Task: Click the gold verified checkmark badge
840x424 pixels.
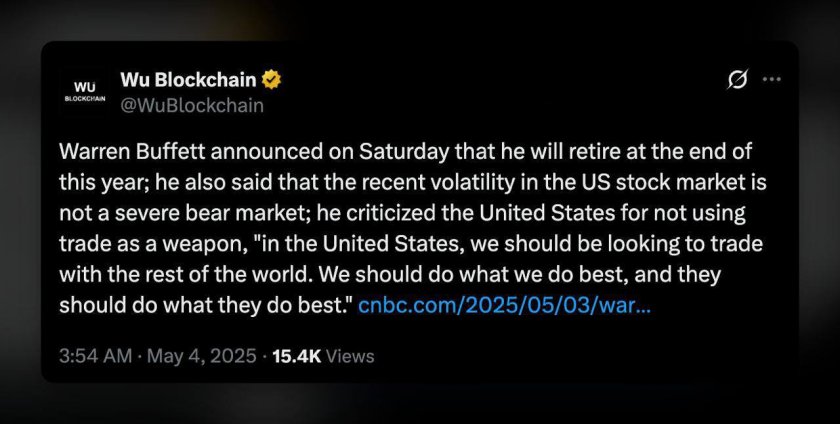Action: click(272, 79)
